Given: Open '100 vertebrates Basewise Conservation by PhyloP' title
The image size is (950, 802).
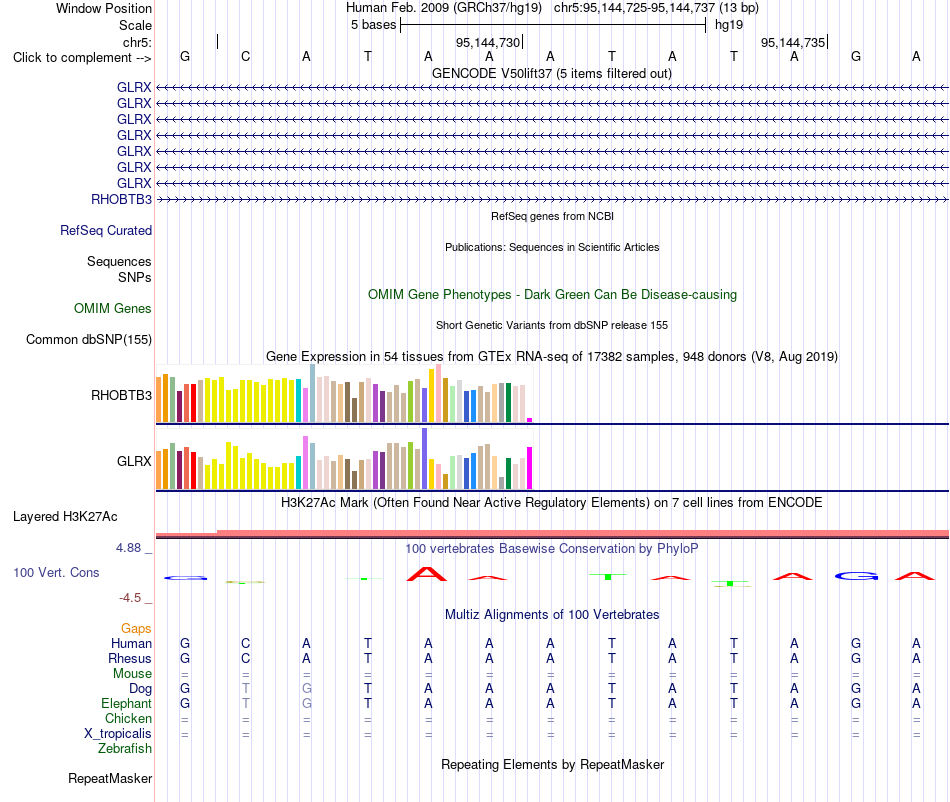Looking at the screenshot, I should click(552, 548).
